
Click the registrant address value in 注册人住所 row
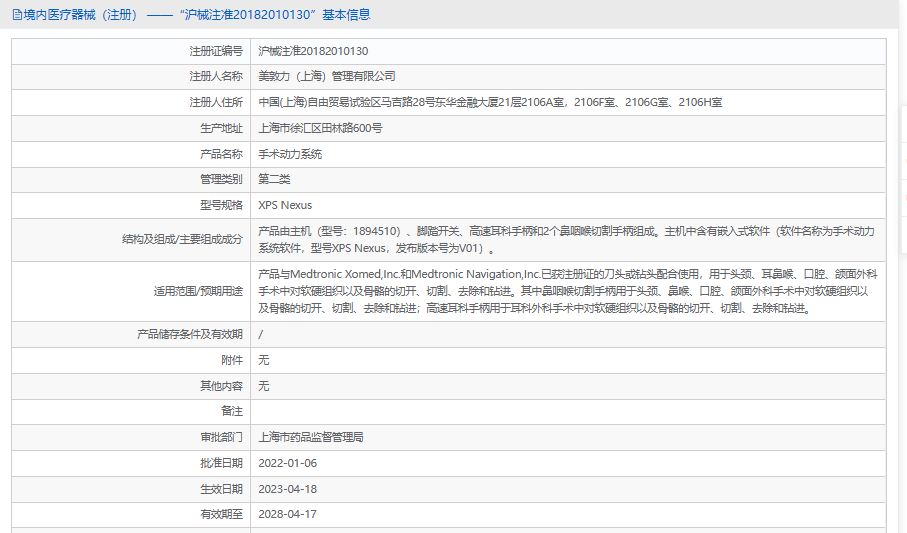(x=490, y=102)
